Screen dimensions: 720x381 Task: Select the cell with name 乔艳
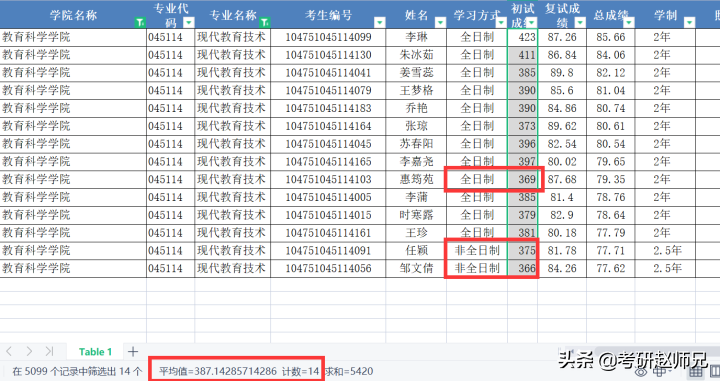tap(416, 108)
